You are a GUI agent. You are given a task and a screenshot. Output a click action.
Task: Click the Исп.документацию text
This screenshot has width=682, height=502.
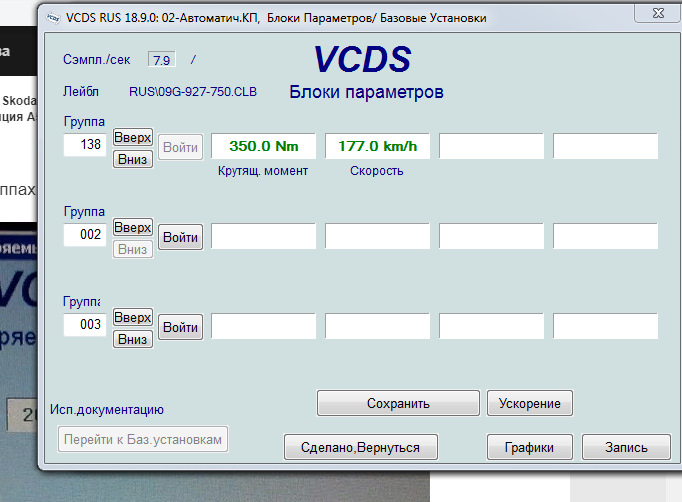(107, 410)
